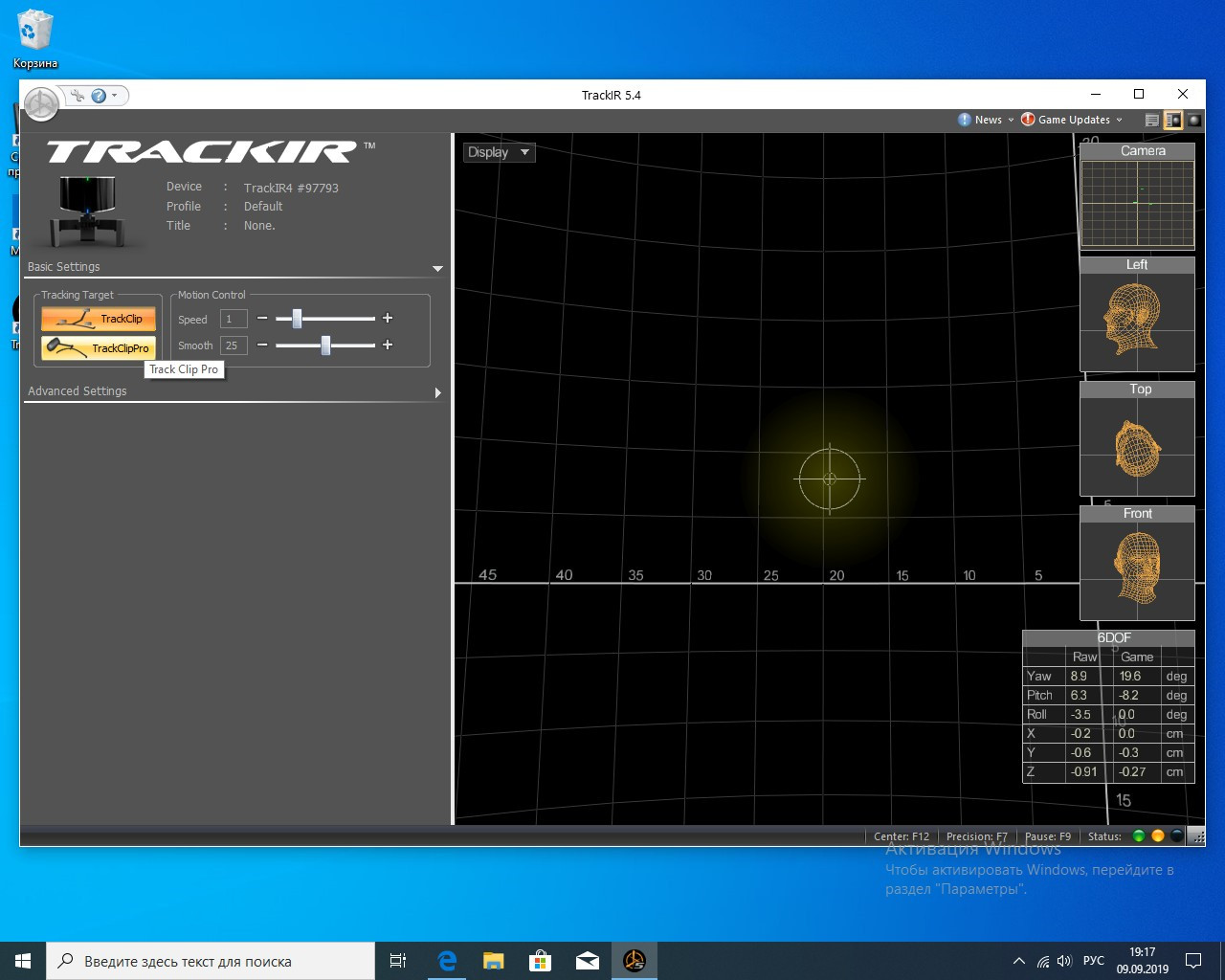Click the plus icon to increase Speed
Viewport: 1225px width, 980px height.
388,318
